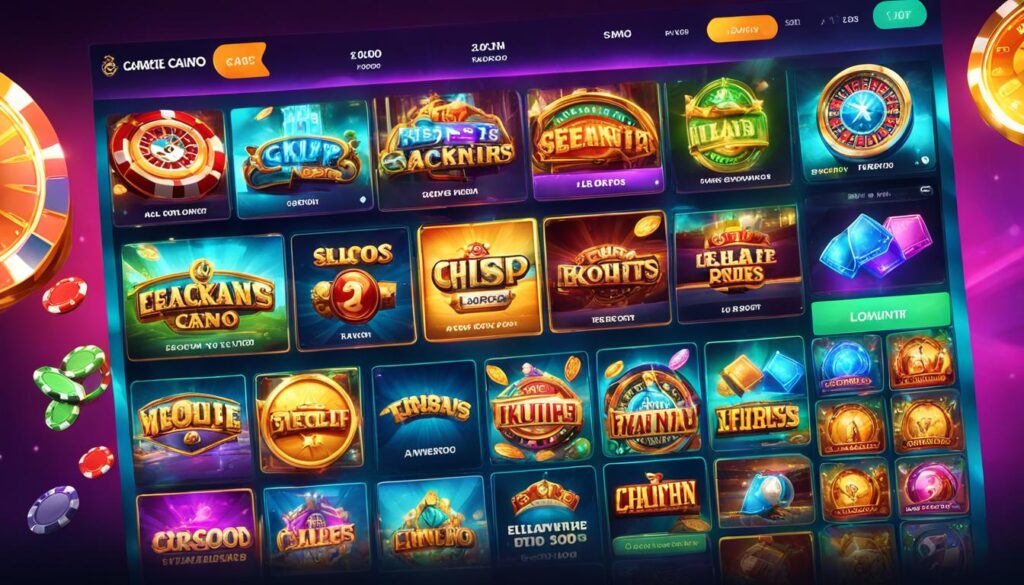Open the SMO item in top navigation
The width and height of the screenshot is (1024, 585).
point(617,34)
